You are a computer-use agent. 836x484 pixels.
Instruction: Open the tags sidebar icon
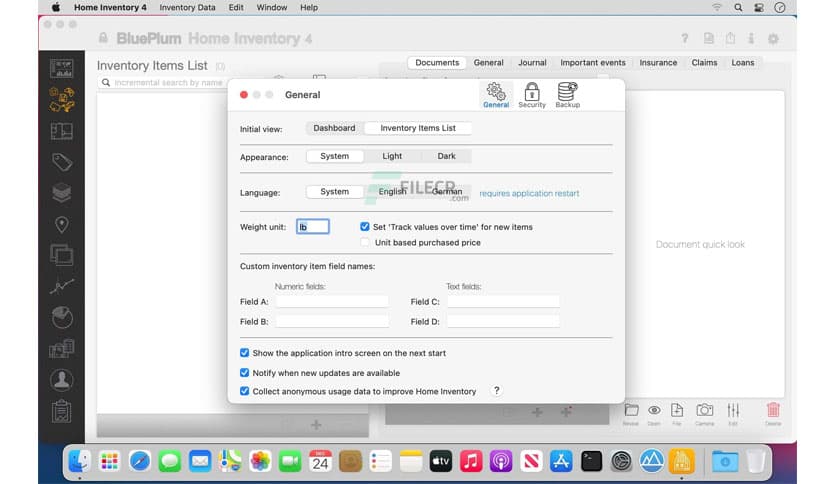click(x=62, y=162)
